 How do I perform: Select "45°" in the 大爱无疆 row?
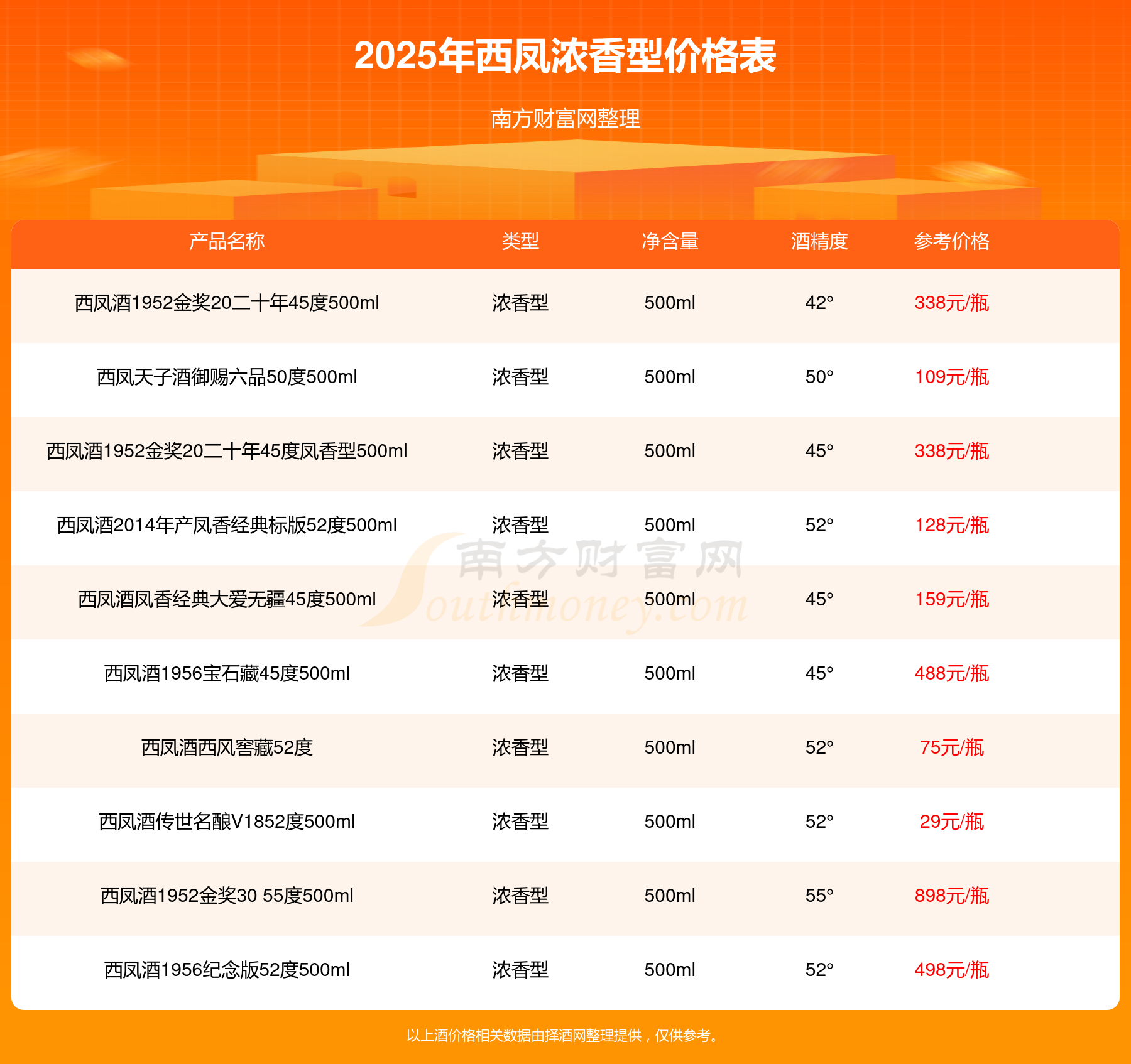click(x=819, y=599)
